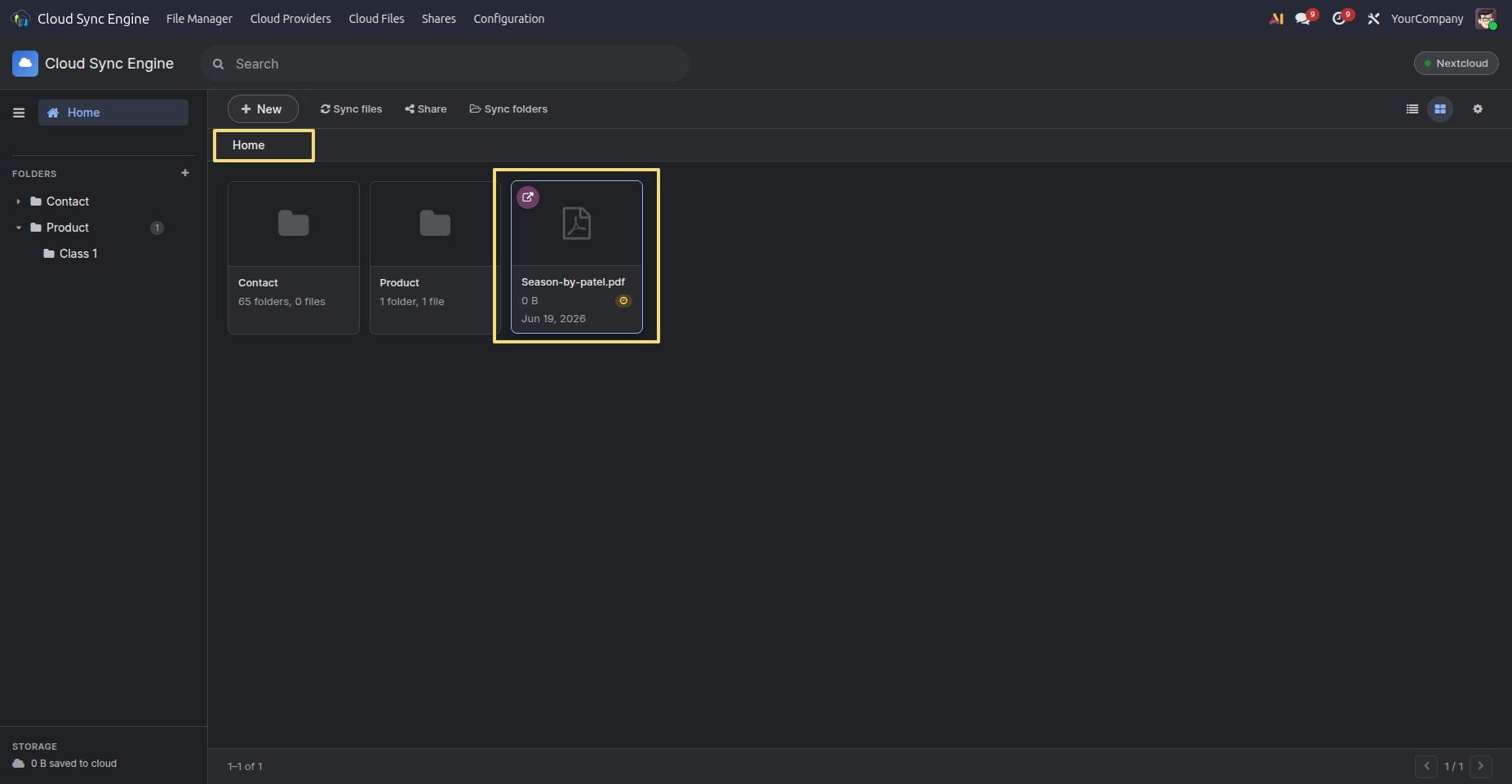
Task: Switch to list view layout
Action: [x=1412, y=109]
